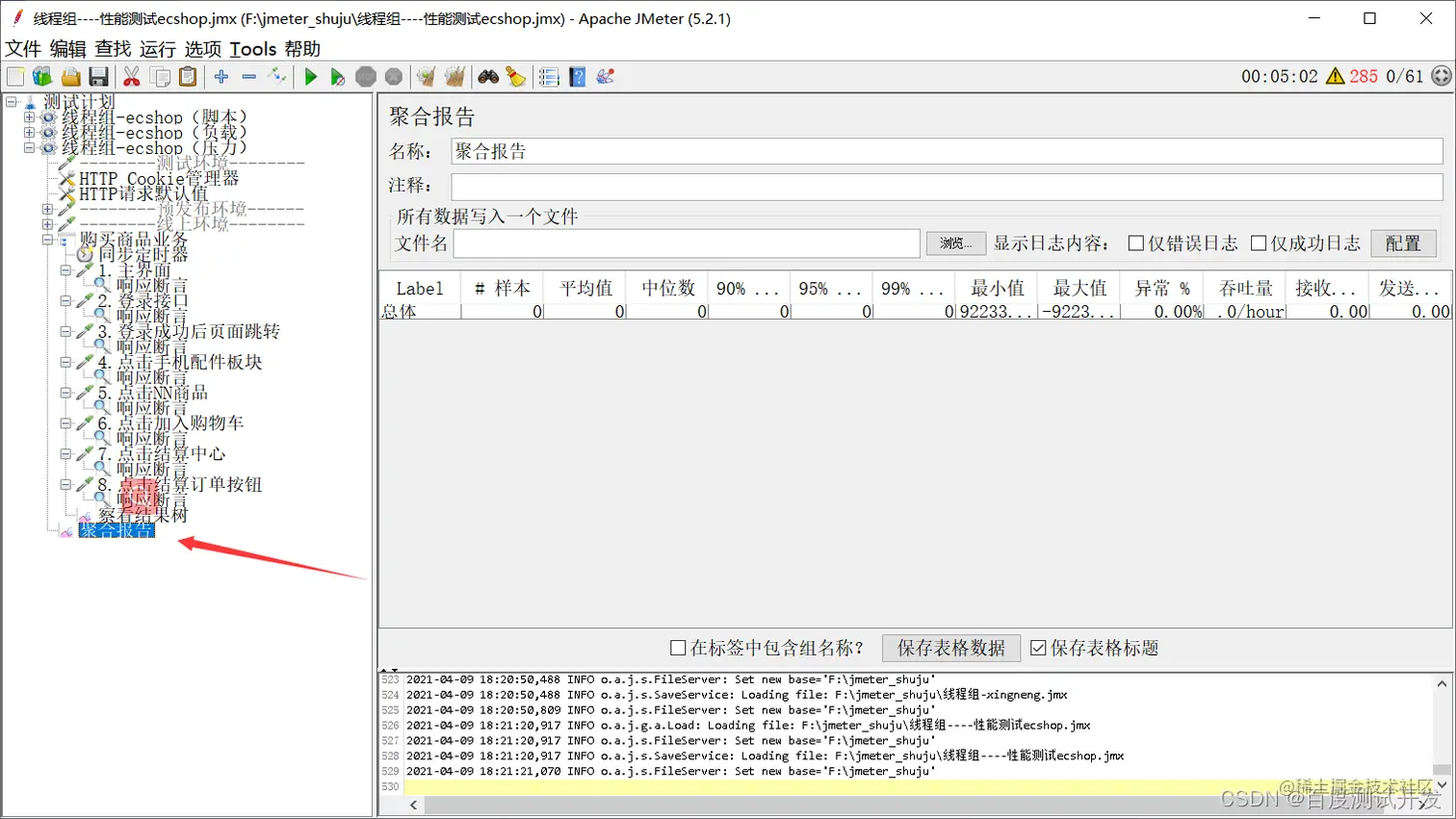Uncheck the 保存表格标题 checkbox
1456x819 pixels.
1038,648
